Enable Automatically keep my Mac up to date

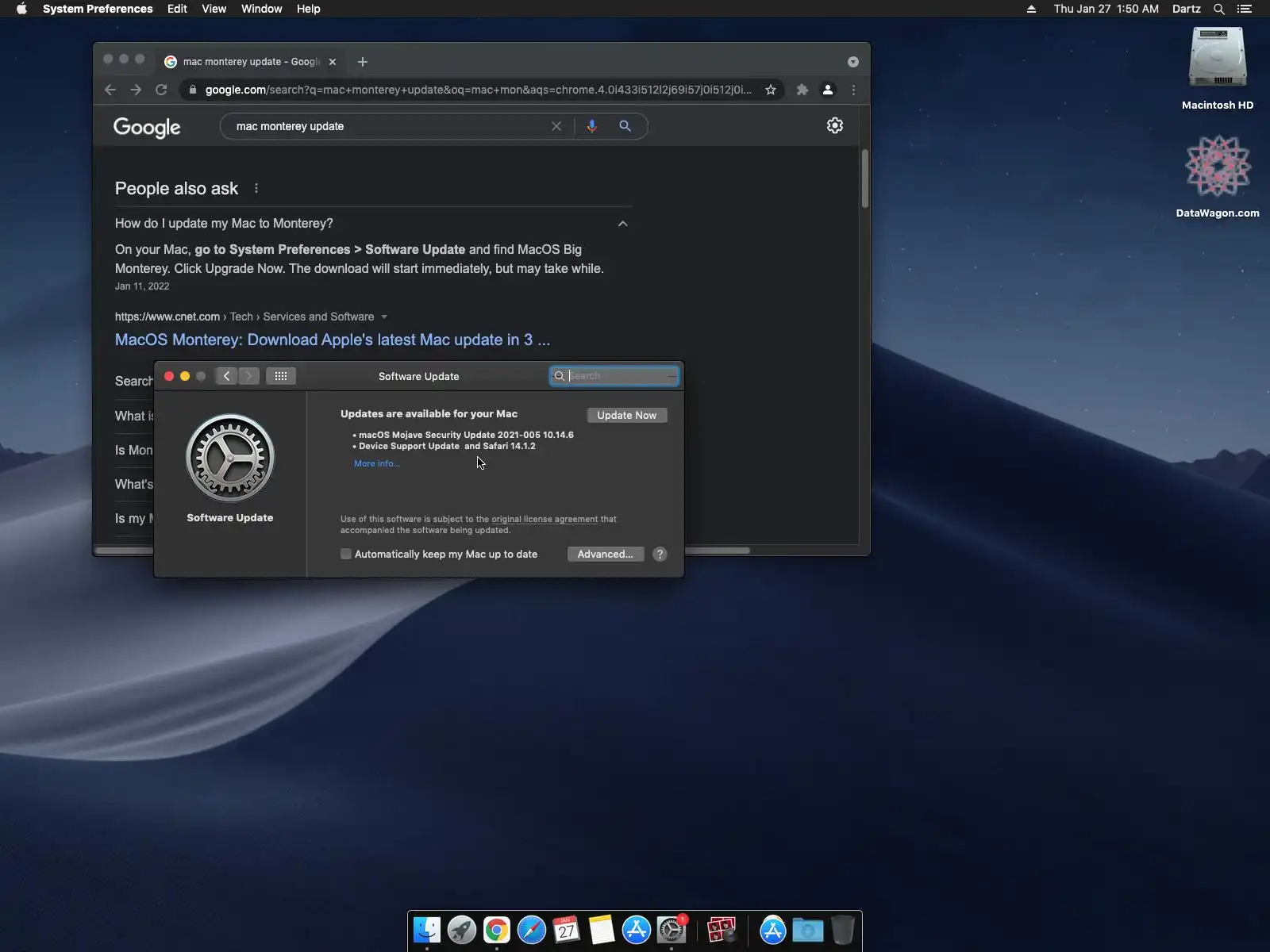[x=346, y=554]
